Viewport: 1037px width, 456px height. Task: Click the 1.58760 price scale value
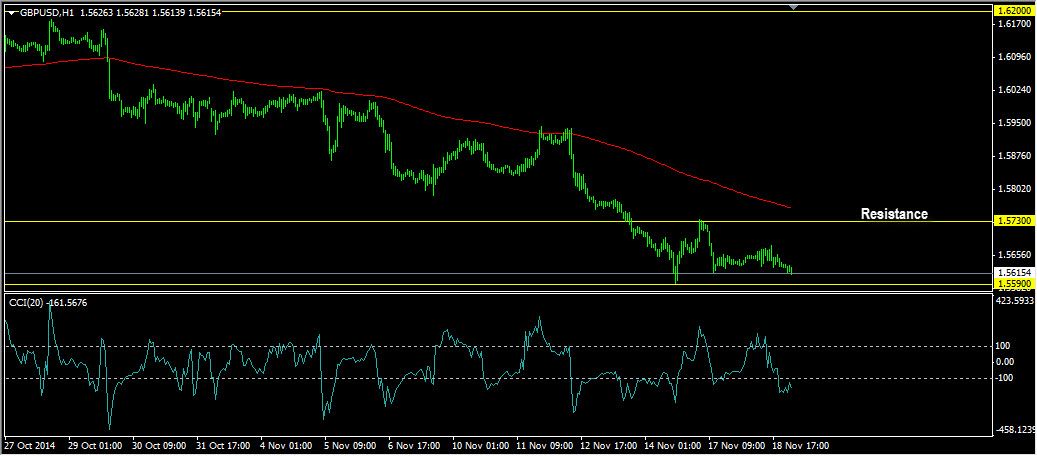click(1015, 156)
